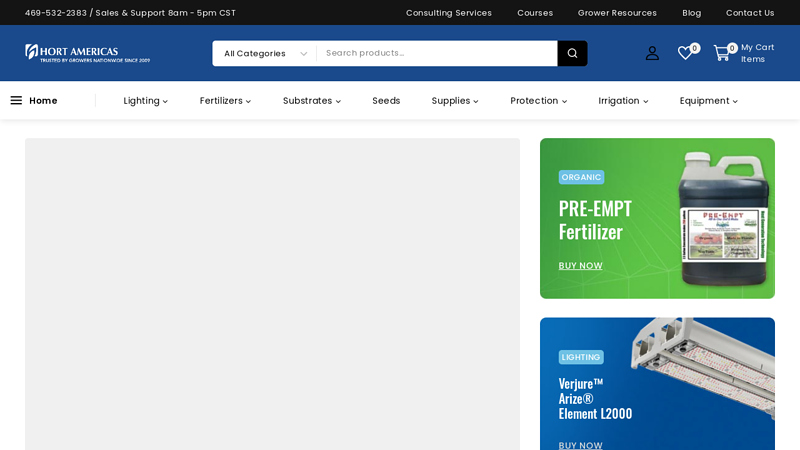This screenshot has width=800, height=450.
Task: Open the Verjure Arize Element L2000 banner
Action: click(657, 385)
